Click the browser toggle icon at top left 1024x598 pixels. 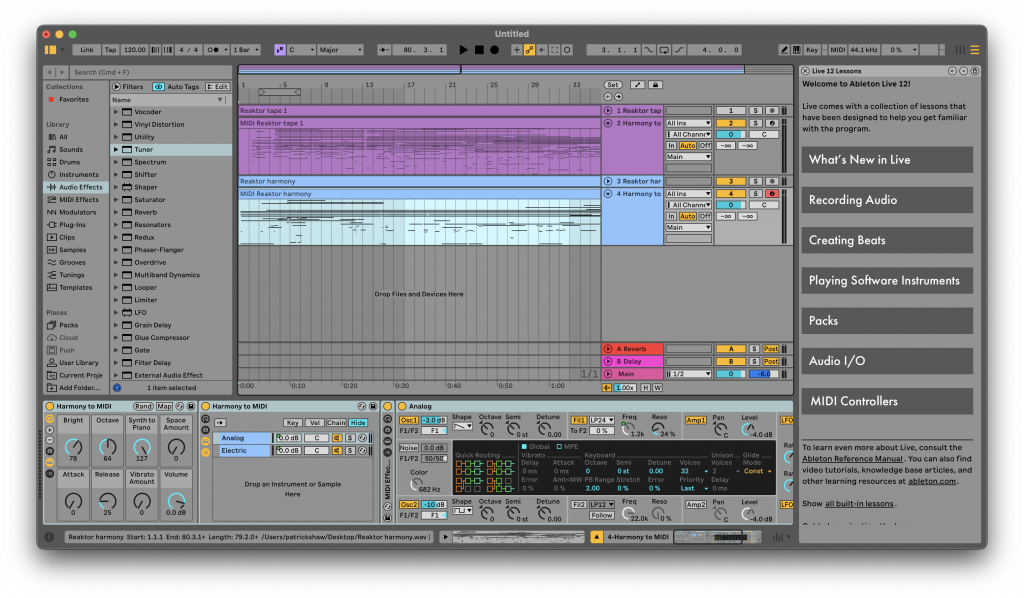coord(50,50)
